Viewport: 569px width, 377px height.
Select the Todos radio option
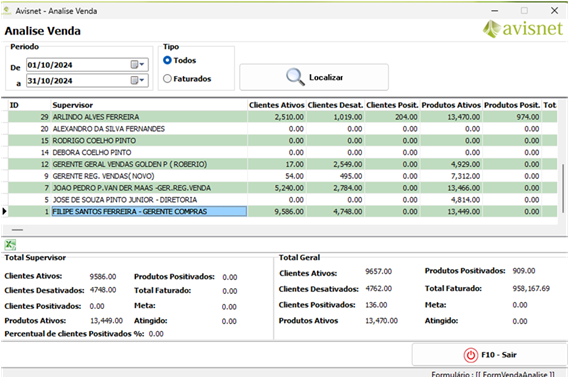click(x=167, y=60)
